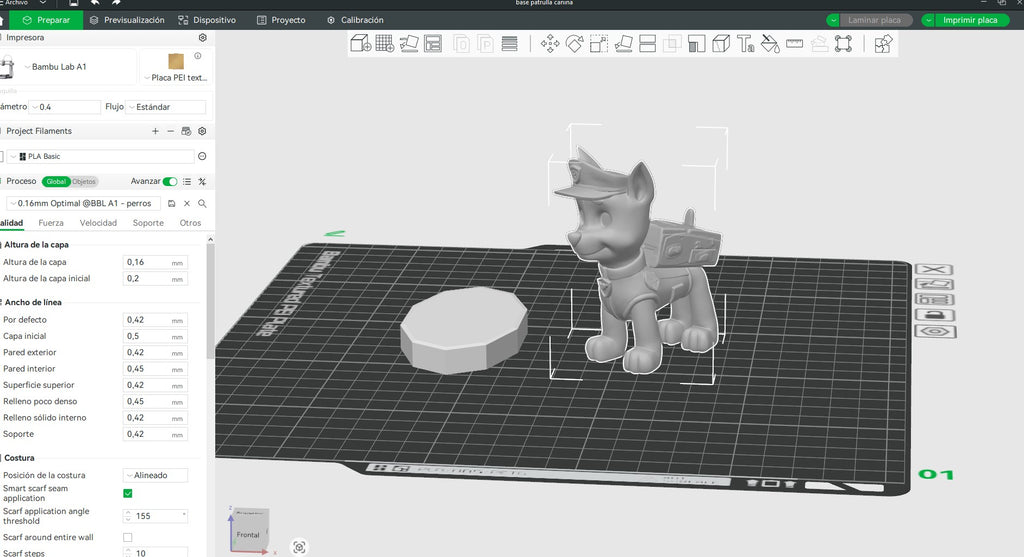This screenshot has height=557, width=1024.
Task: Remove a filament with the minus icon
Action: 170,131
